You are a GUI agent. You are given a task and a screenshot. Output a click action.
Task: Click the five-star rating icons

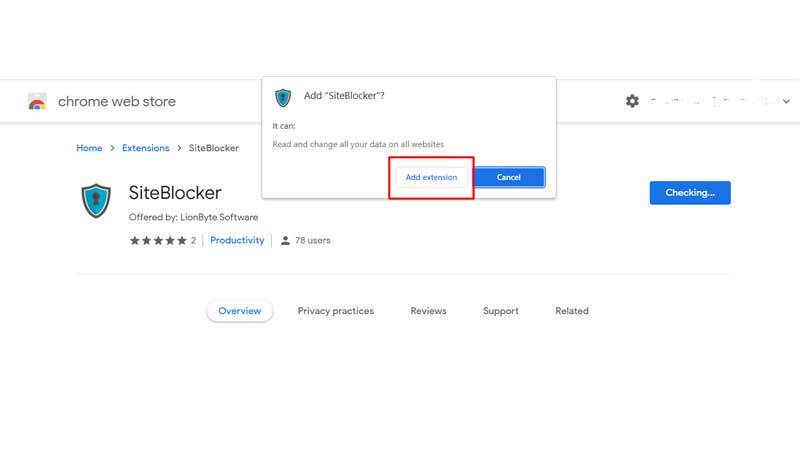[158, 240]
